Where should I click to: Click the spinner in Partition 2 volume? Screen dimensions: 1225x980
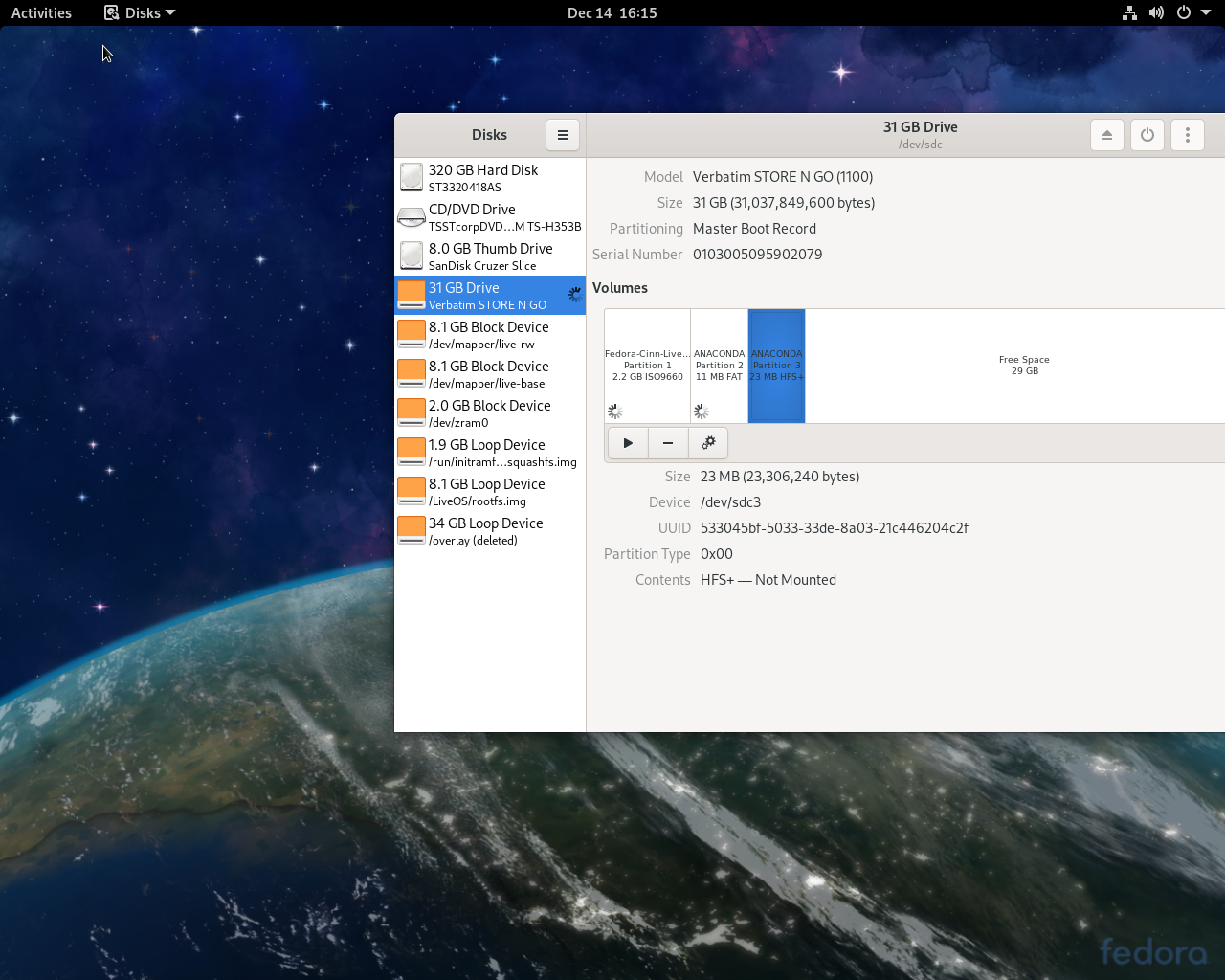point(702,412)
